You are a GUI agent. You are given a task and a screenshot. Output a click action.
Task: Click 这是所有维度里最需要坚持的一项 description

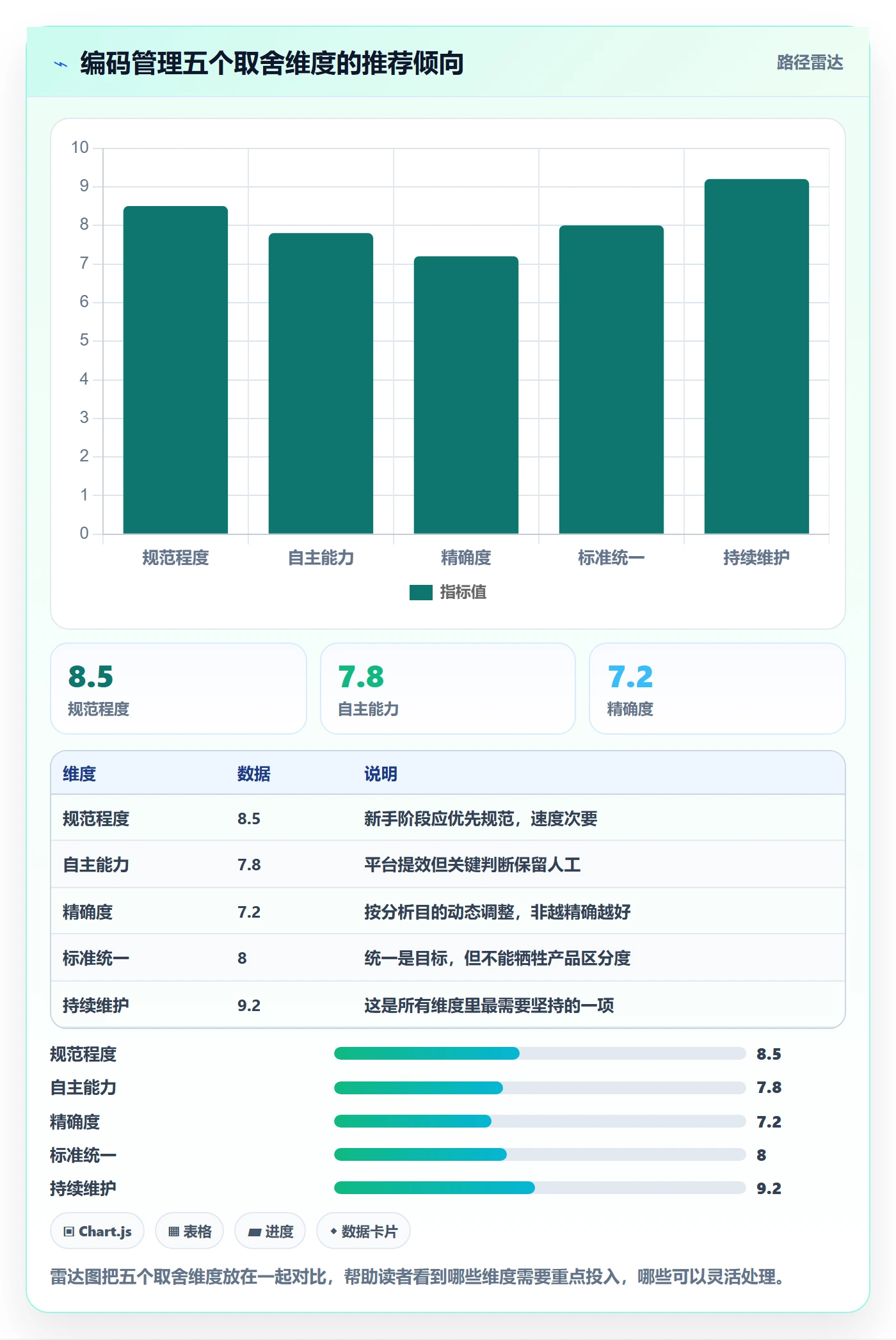[489, 1005]
